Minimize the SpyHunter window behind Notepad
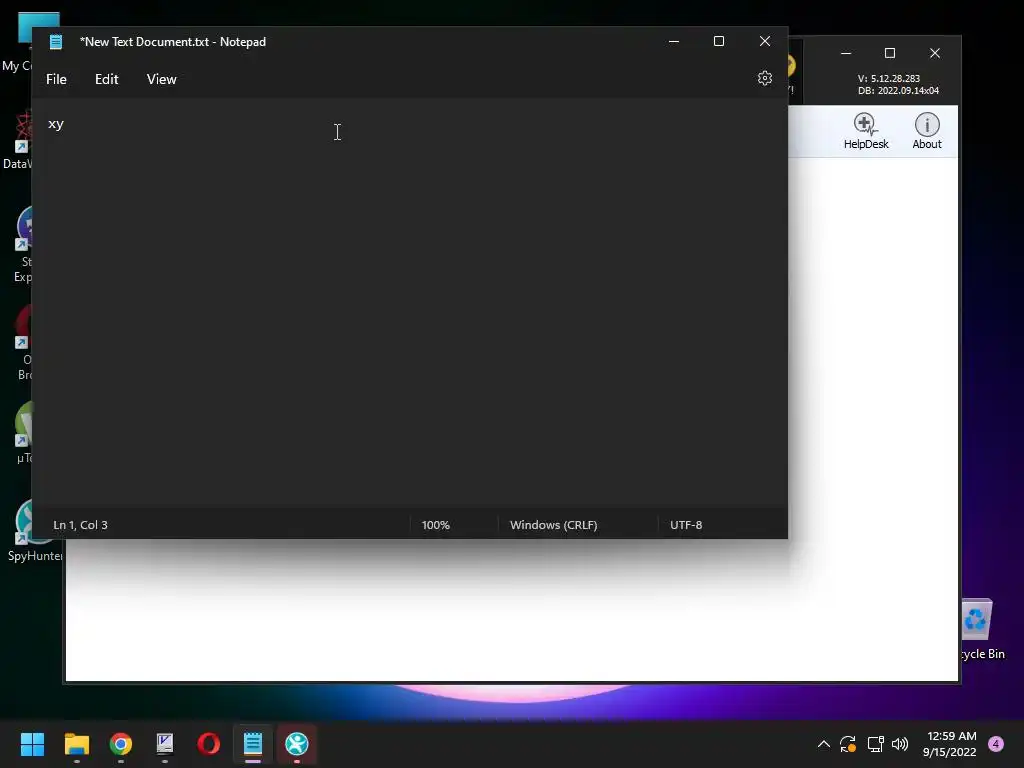The height and width of the screenshot is (768, 1024). pyautogui.click(x=846, y=53)
